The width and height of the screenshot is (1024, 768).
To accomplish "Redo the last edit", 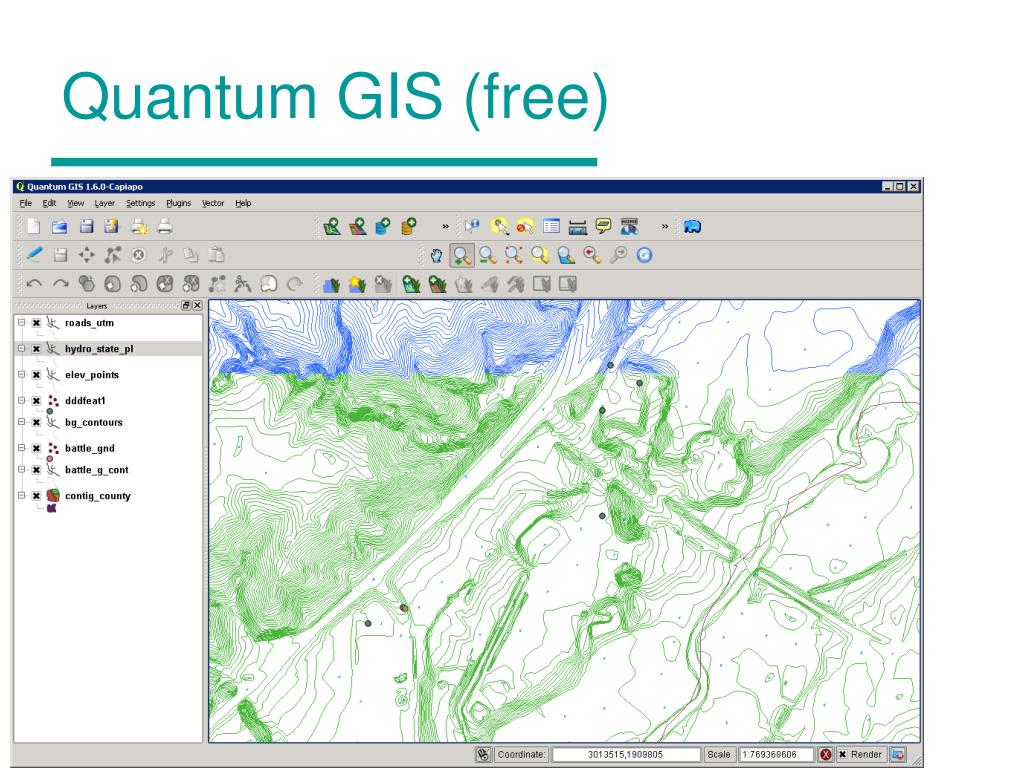I will [60, 283].
